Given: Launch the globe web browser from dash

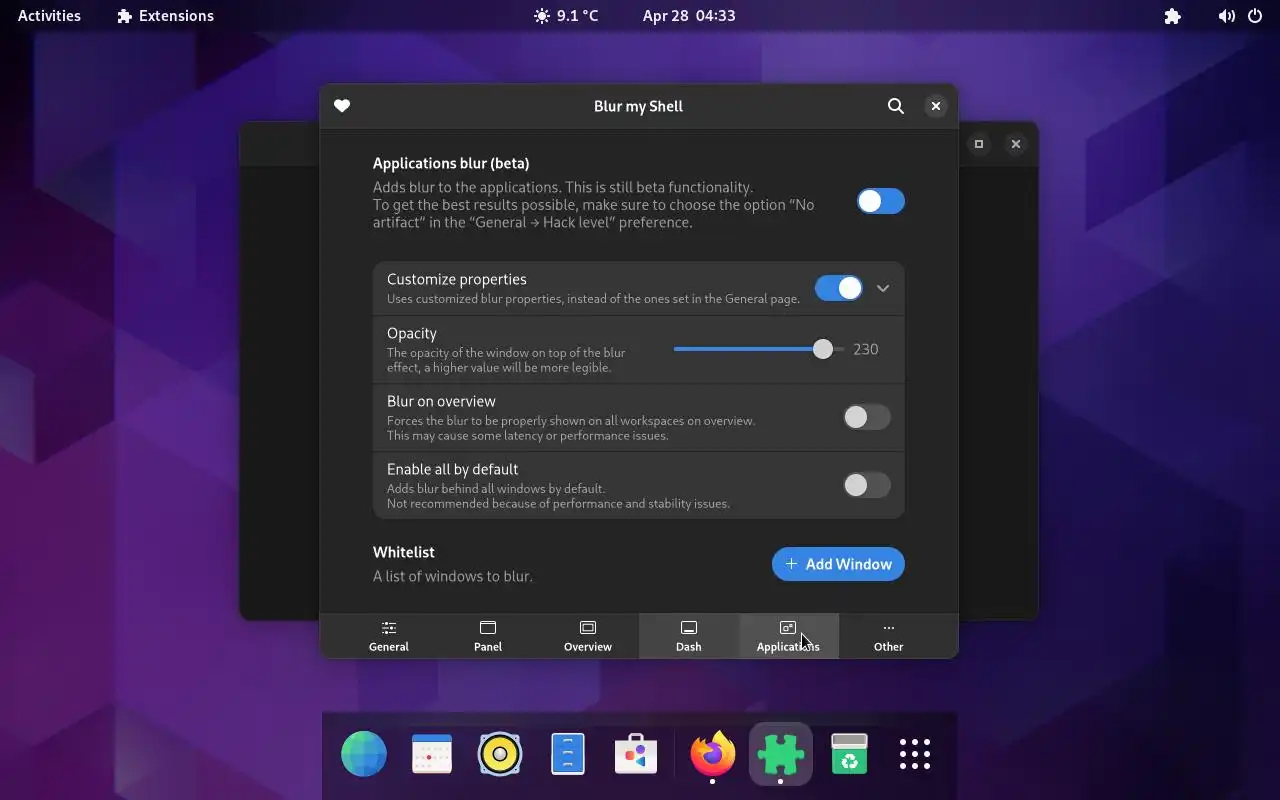Looking at the screenshot, I should coord(364,754).
